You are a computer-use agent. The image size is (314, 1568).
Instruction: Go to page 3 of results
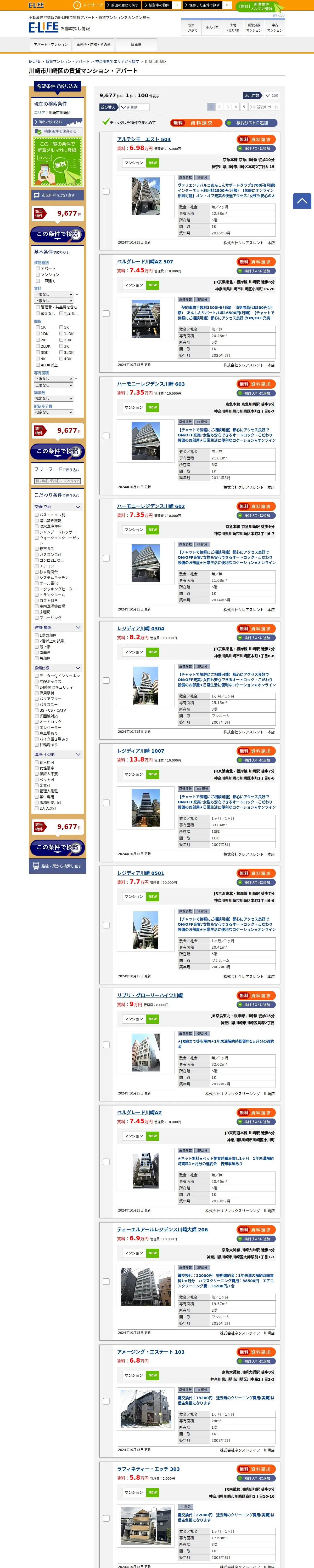[227, 107]
